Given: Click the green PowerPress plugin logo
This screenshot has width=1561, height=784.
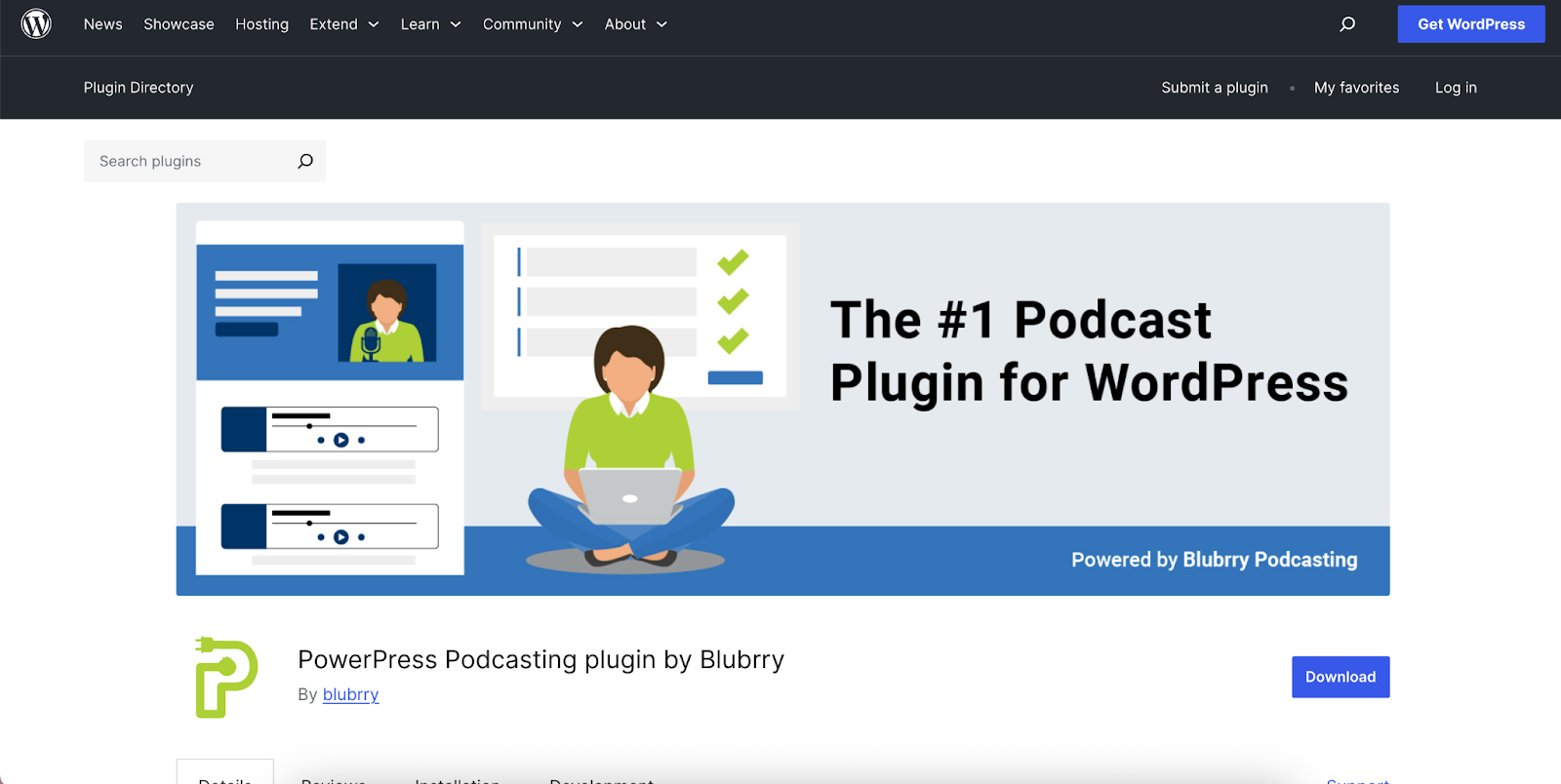Looking at the screenshot, I should (x=226, y=677).
